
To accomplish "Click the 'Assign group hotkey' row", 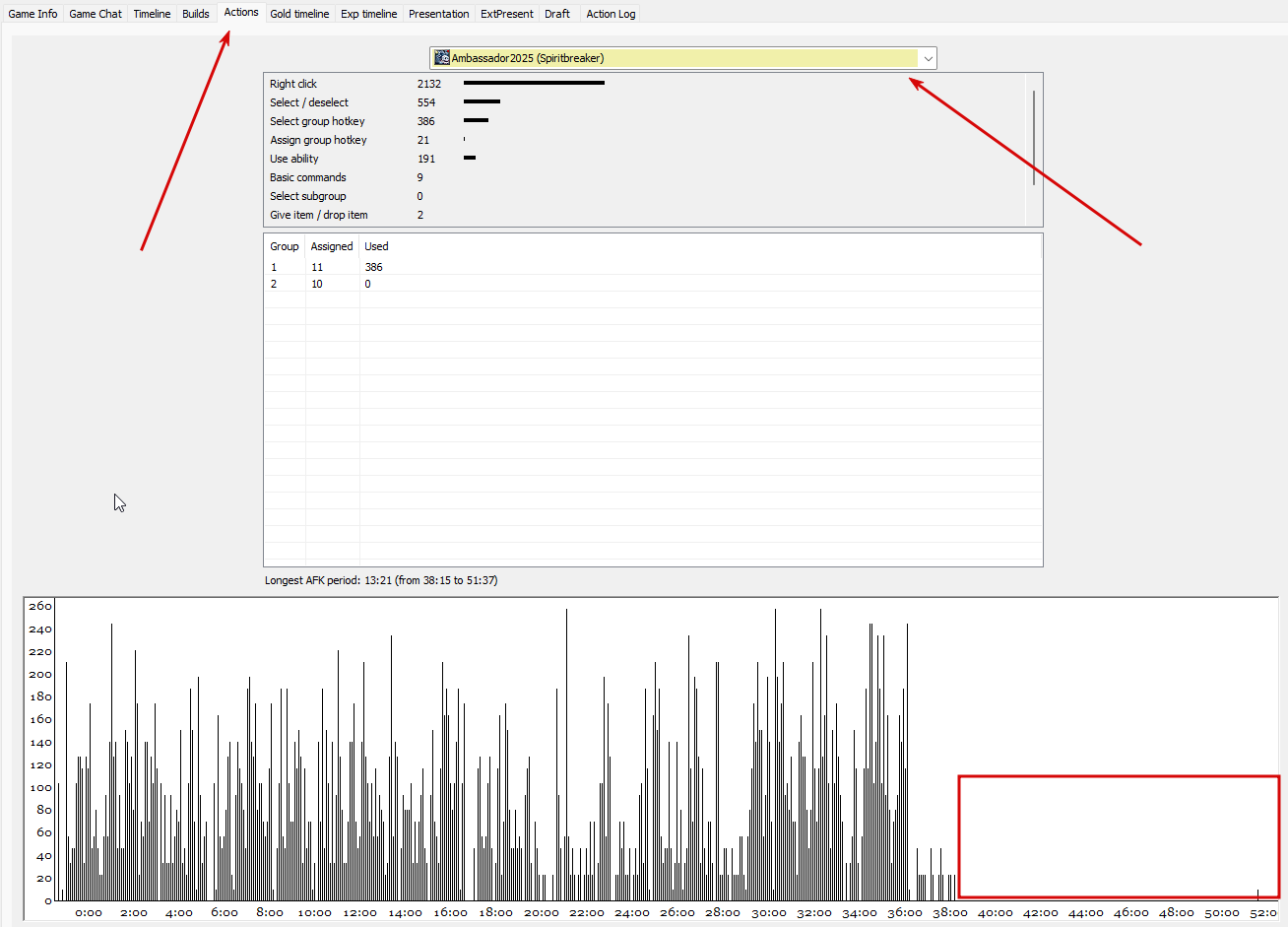I will [x=645, y=140].
